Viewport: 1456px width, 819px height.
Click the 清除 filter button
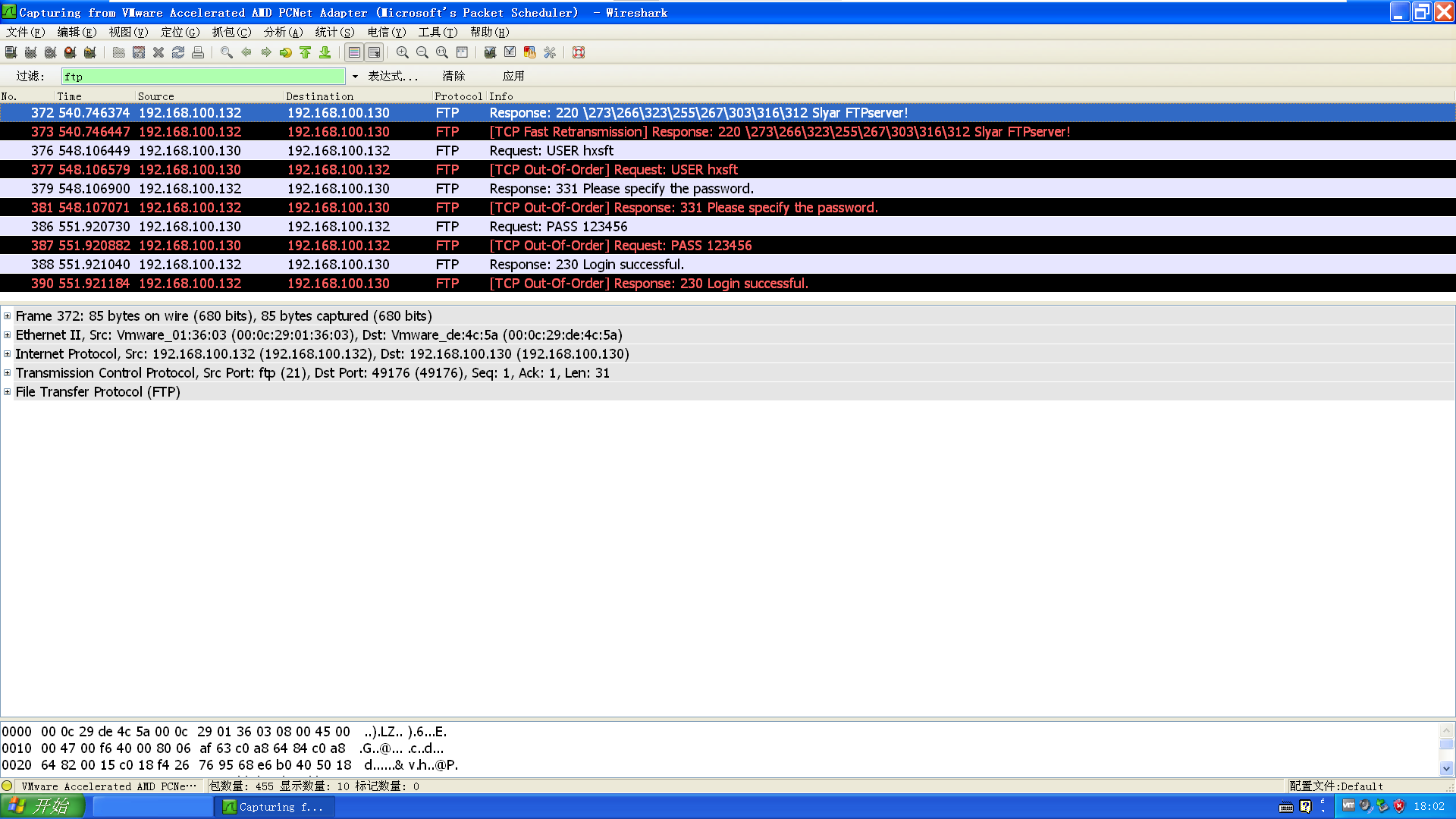pos(453,76)
